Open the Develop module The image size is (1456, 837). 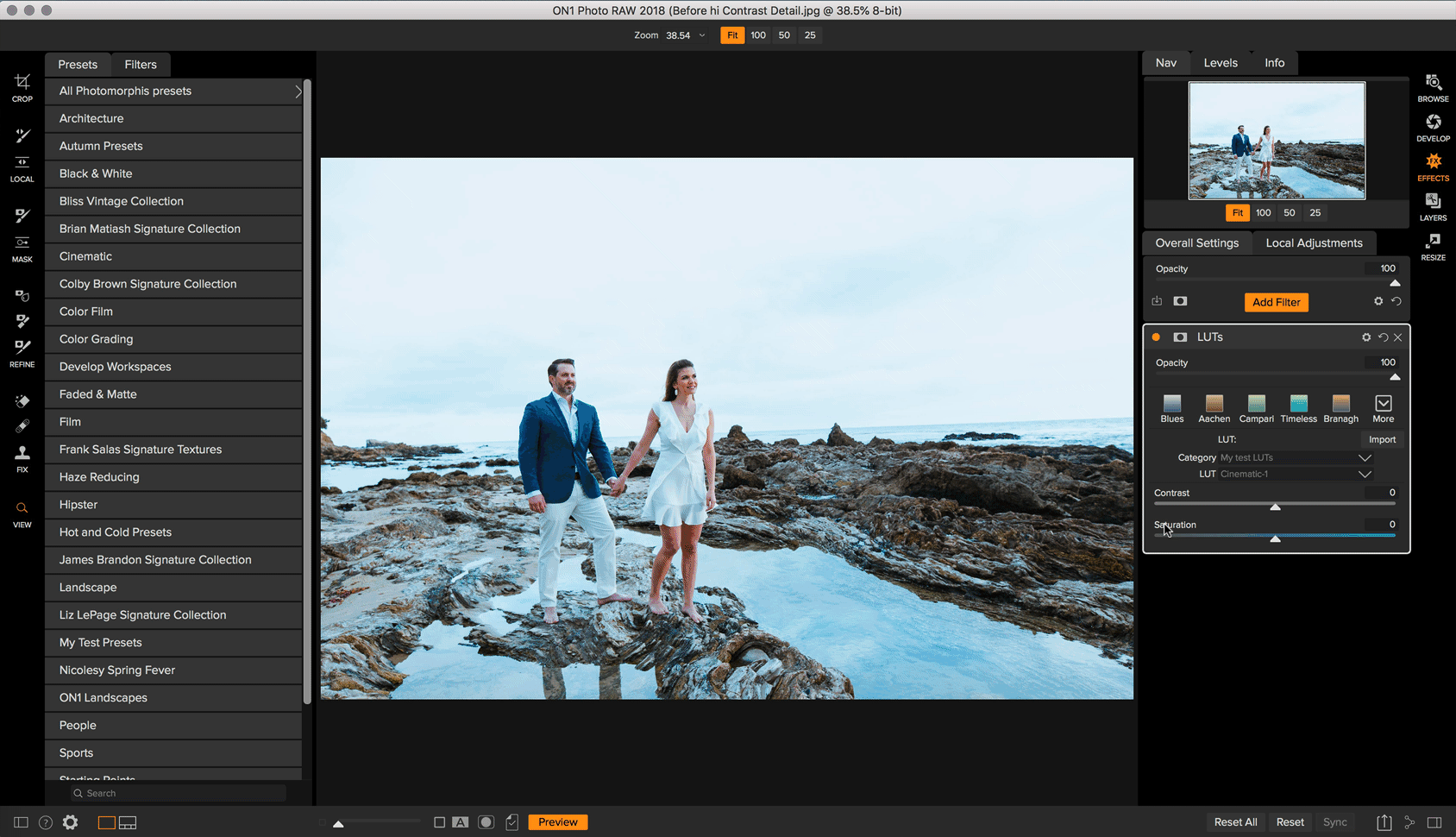1433,128
